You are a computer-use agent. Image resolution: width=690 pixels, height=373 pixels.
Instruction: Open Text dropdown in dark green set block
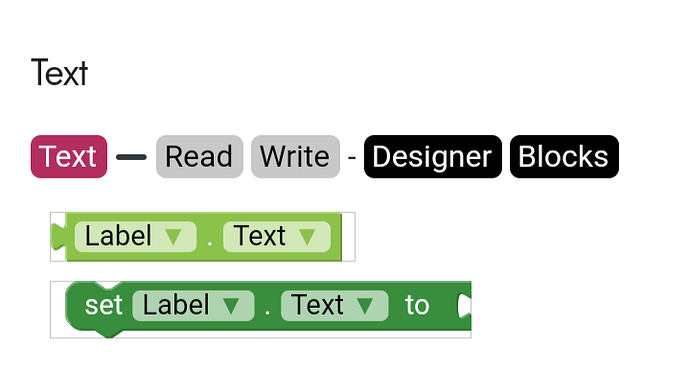[x=334, y=305]
